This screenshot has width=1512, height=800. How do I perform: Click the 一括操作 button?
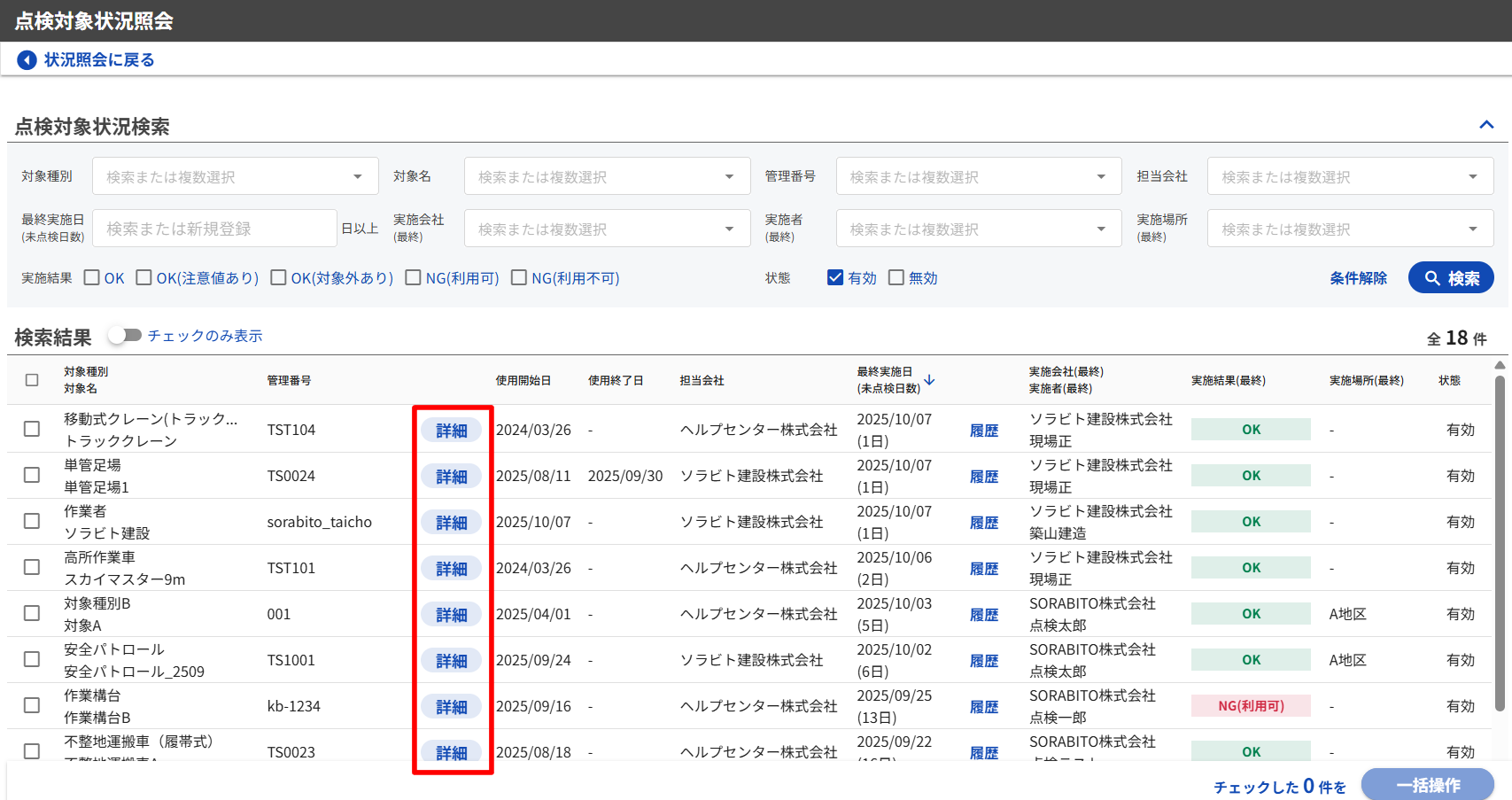tap(1427, 785)
